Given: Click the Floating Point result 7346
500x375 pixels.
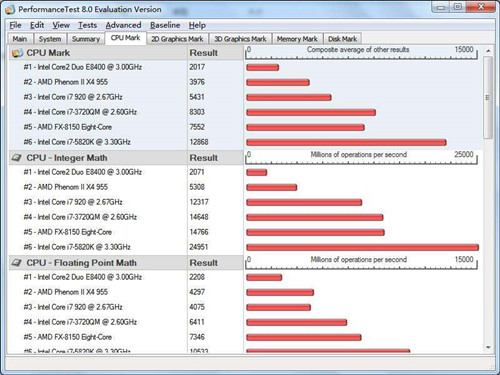Looking at the screenshot, I should pos(197,337).
